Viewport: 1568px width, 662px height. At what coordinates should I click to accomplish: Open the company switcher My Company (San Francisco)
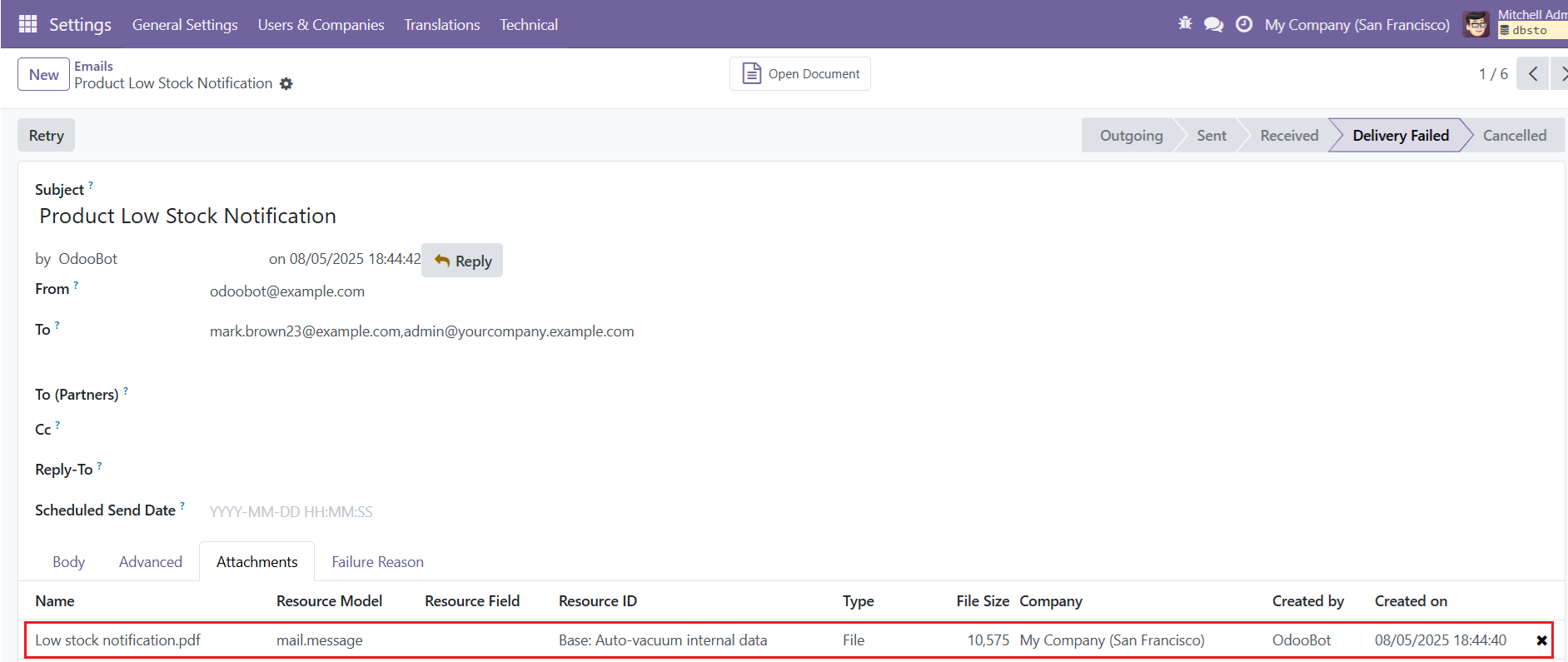click(x=1356, y=25)
